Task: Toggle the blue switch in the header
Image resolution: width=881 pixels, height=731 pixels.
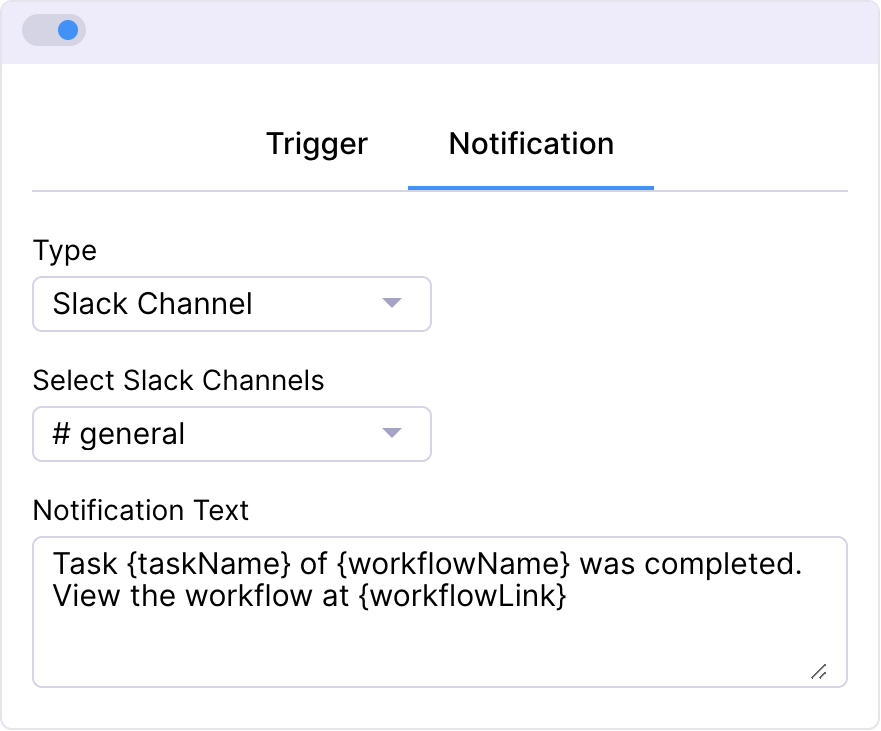Action: (x=55, y=30)
